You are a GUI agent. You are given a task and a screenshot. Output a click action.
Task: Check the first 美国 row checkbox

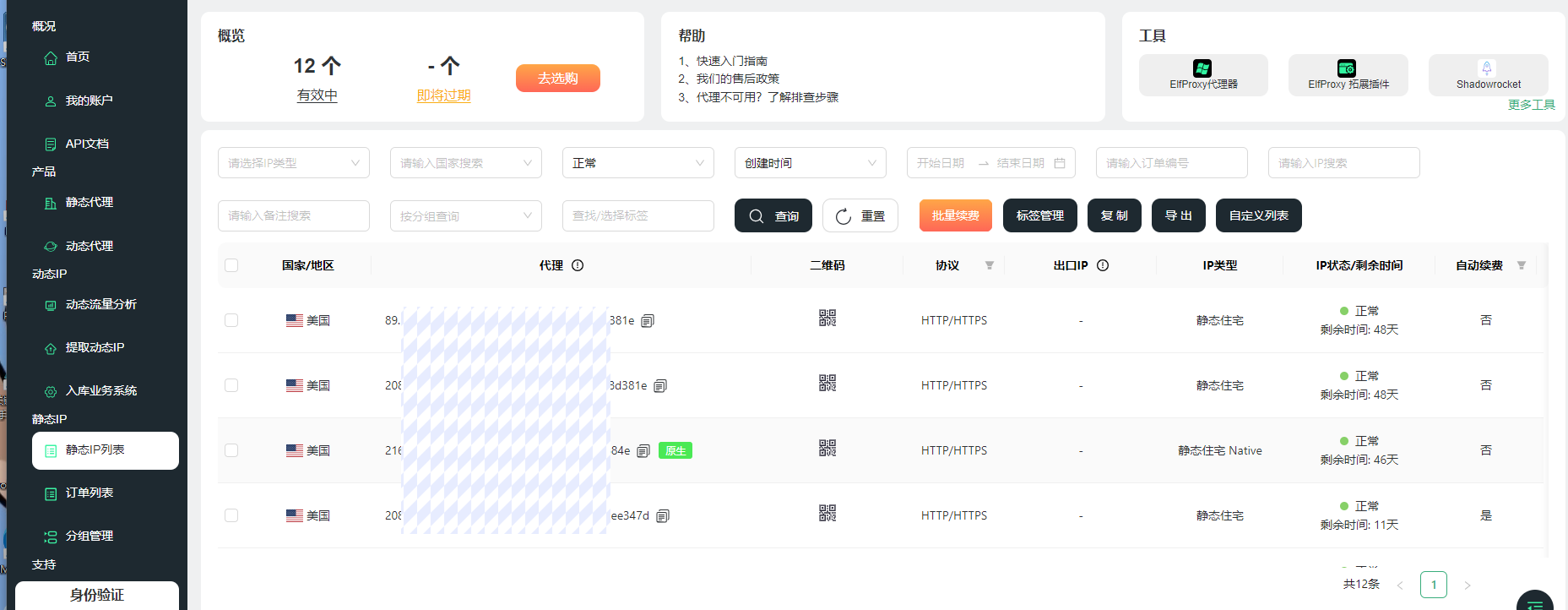click(x=231, y=320)
